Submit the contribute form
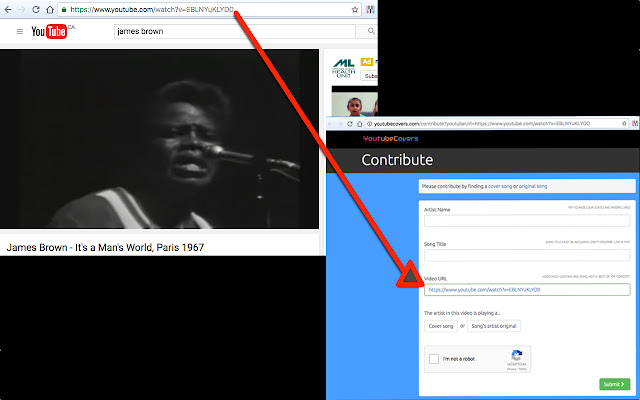The image size is (640, 400). pyautogui.click(x=614, y=384)
